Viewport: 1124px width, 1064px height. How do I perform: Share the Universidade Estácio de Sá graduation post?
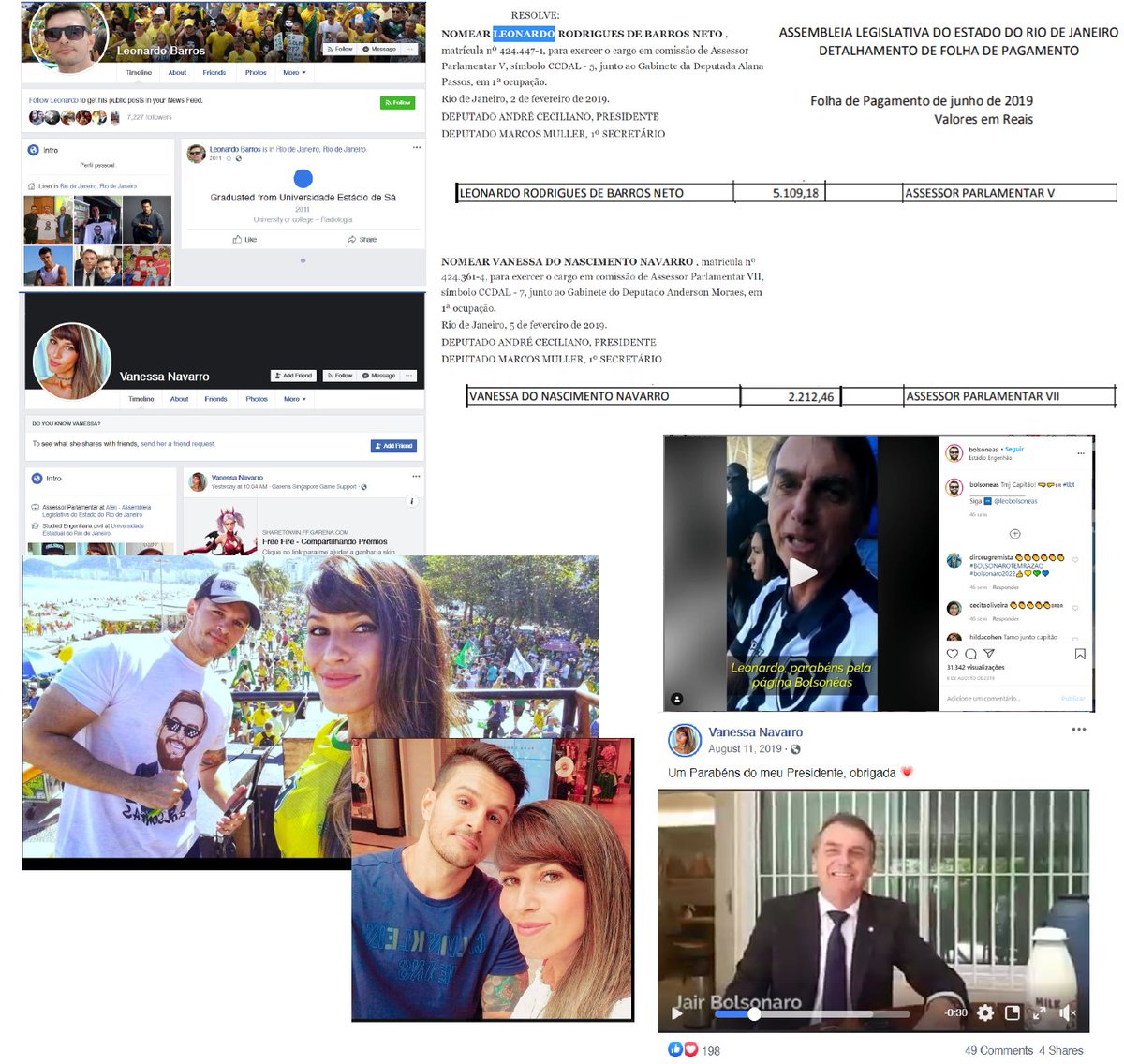pos(362,240)
